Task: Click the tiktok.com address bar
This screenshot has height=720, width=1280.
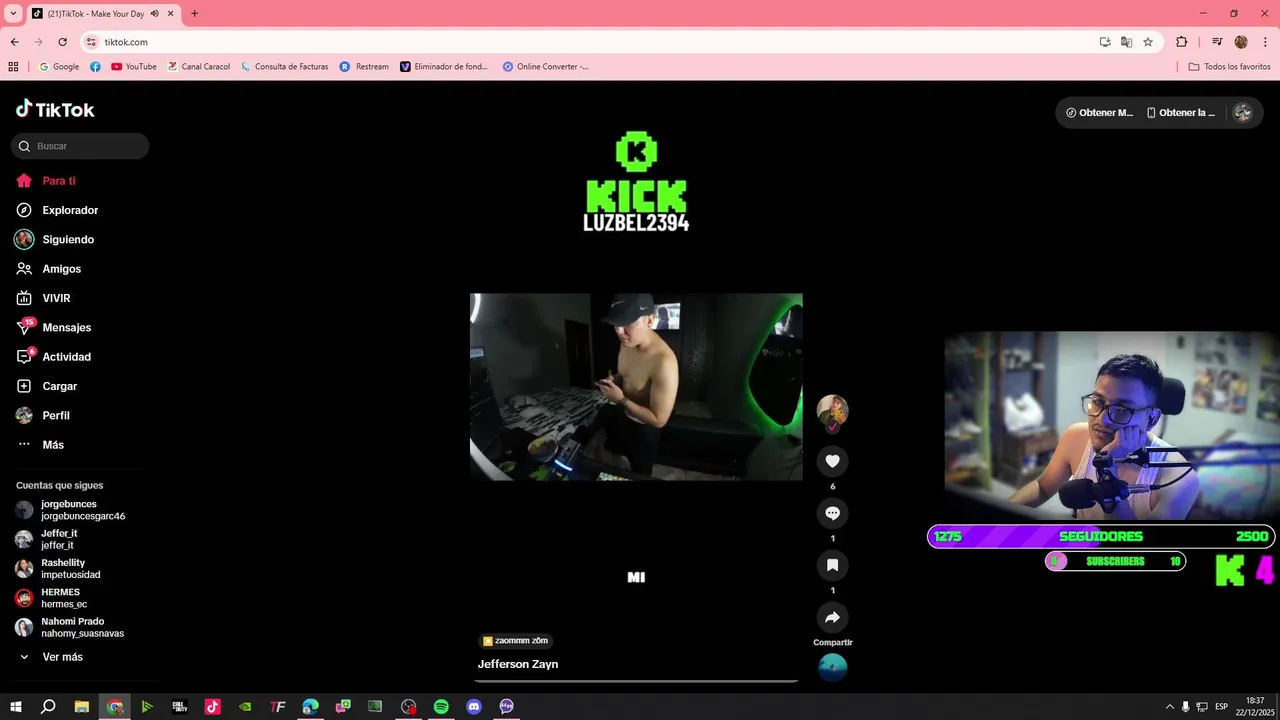Action: (590, 42)
